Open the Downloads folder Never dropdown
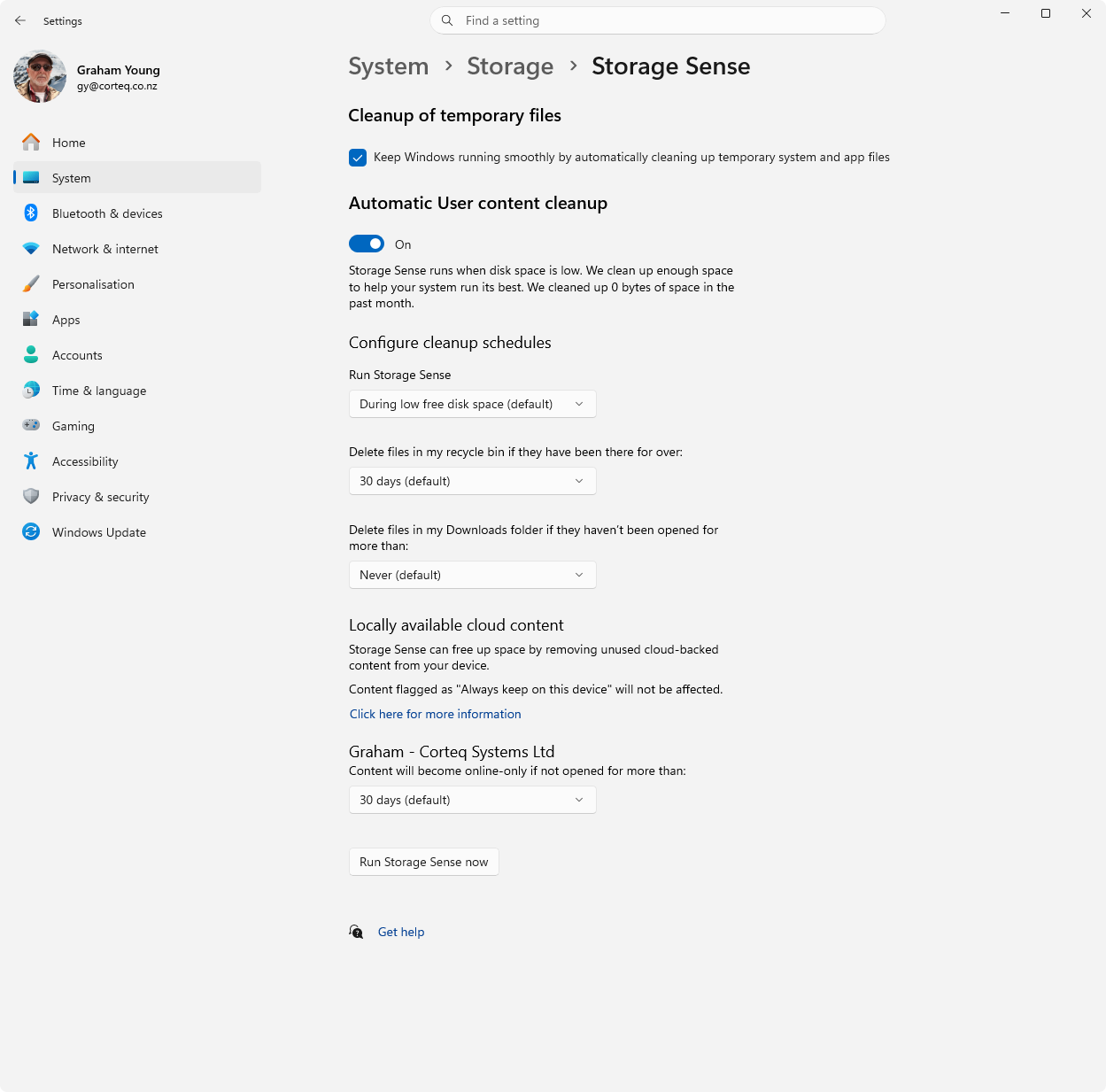Image resolution: width=1106 pixels, height=1092 pixels. [473, 575]
